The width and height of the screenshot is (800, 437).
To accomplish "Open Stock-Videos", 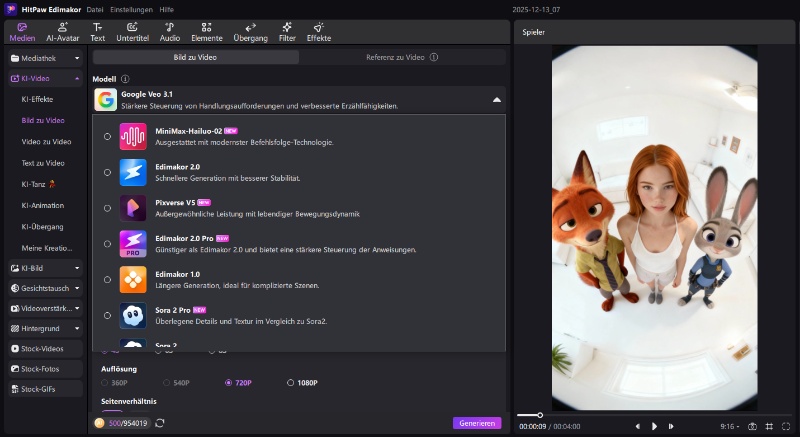I will coord(45,349).
